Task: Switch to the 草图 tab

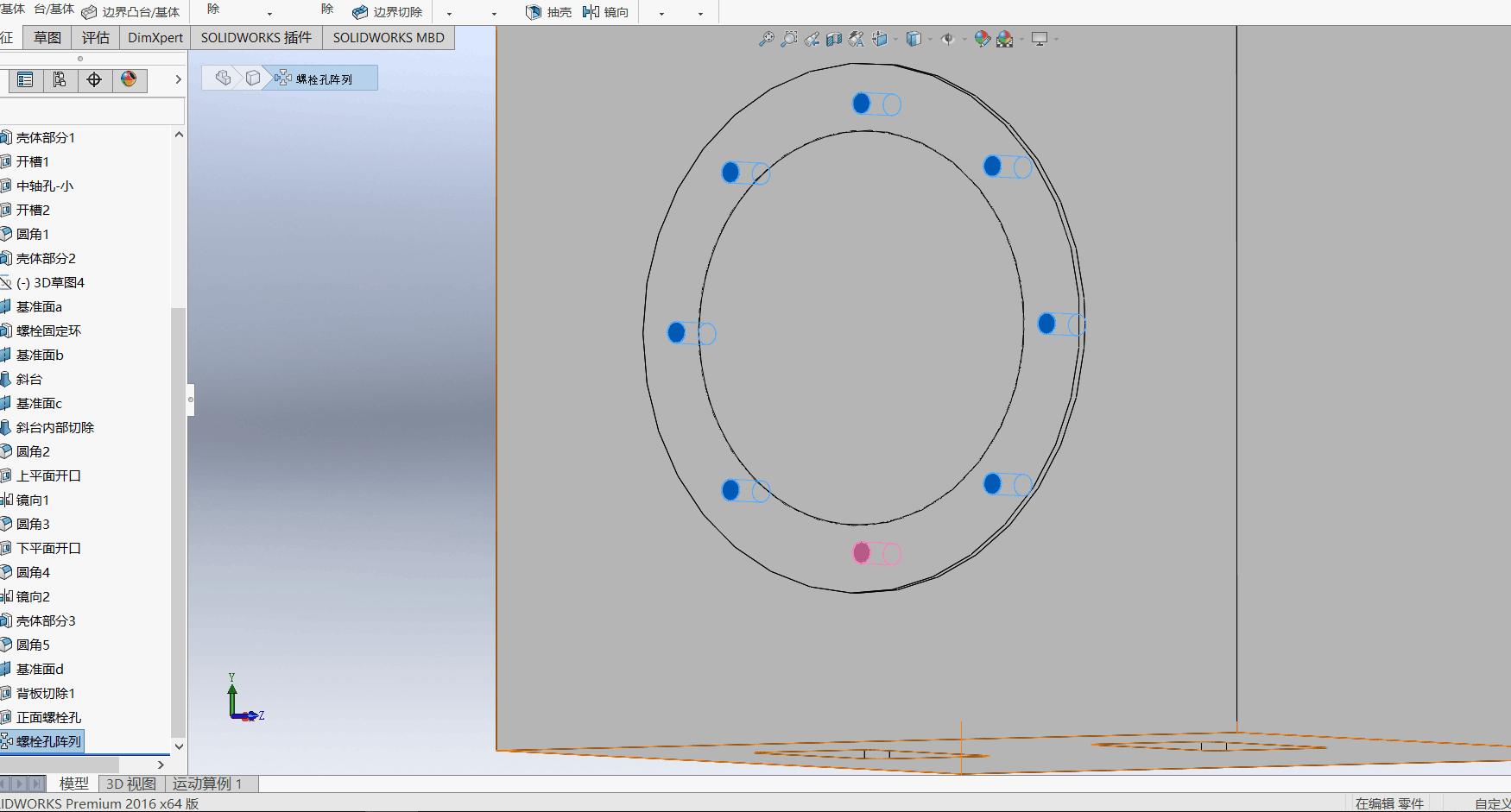Action: (47, 38)
